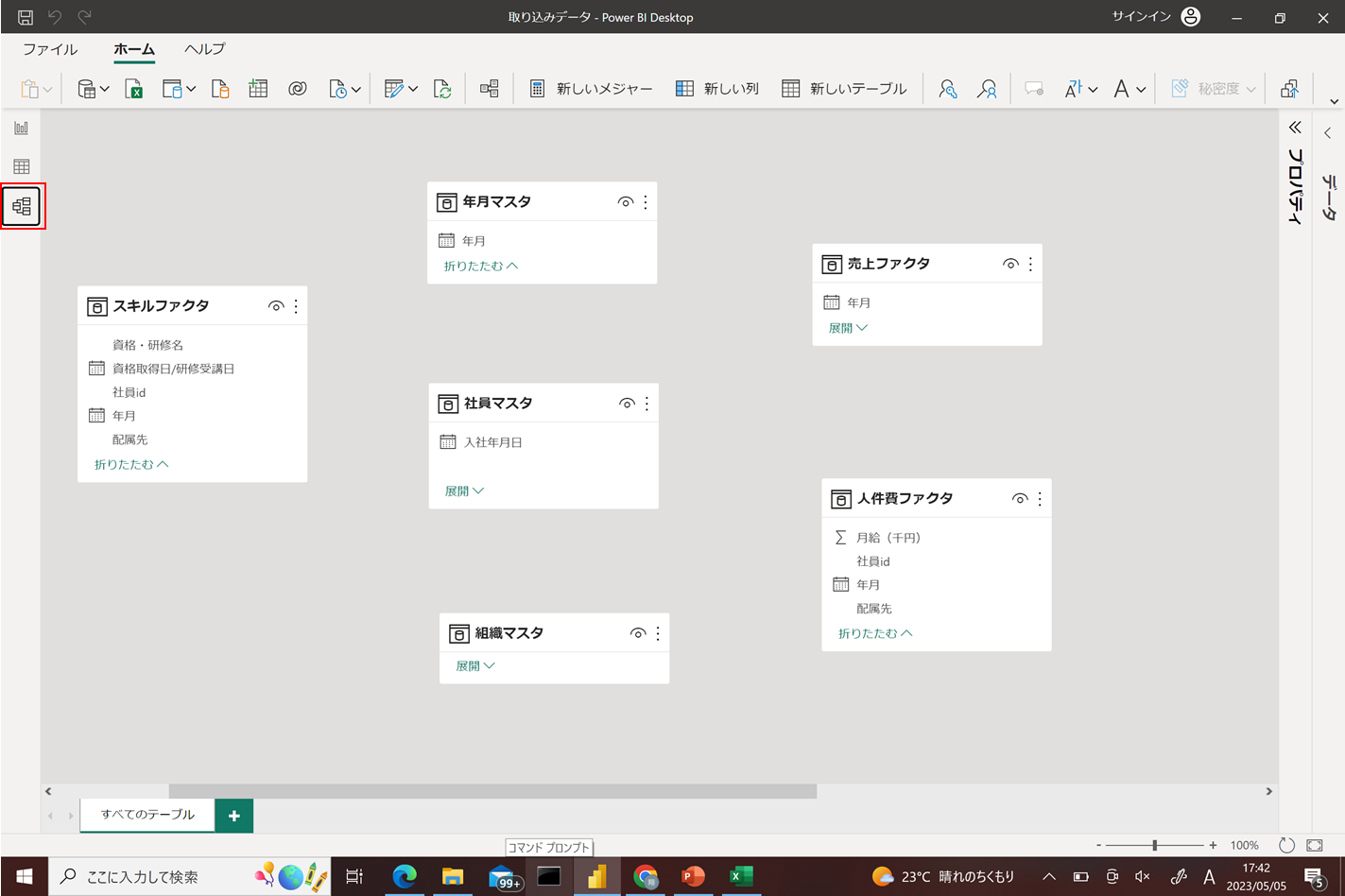Open more options for 組織マスタ table
Viewport: 1345px width, 896px height.
tap(658, 633)
